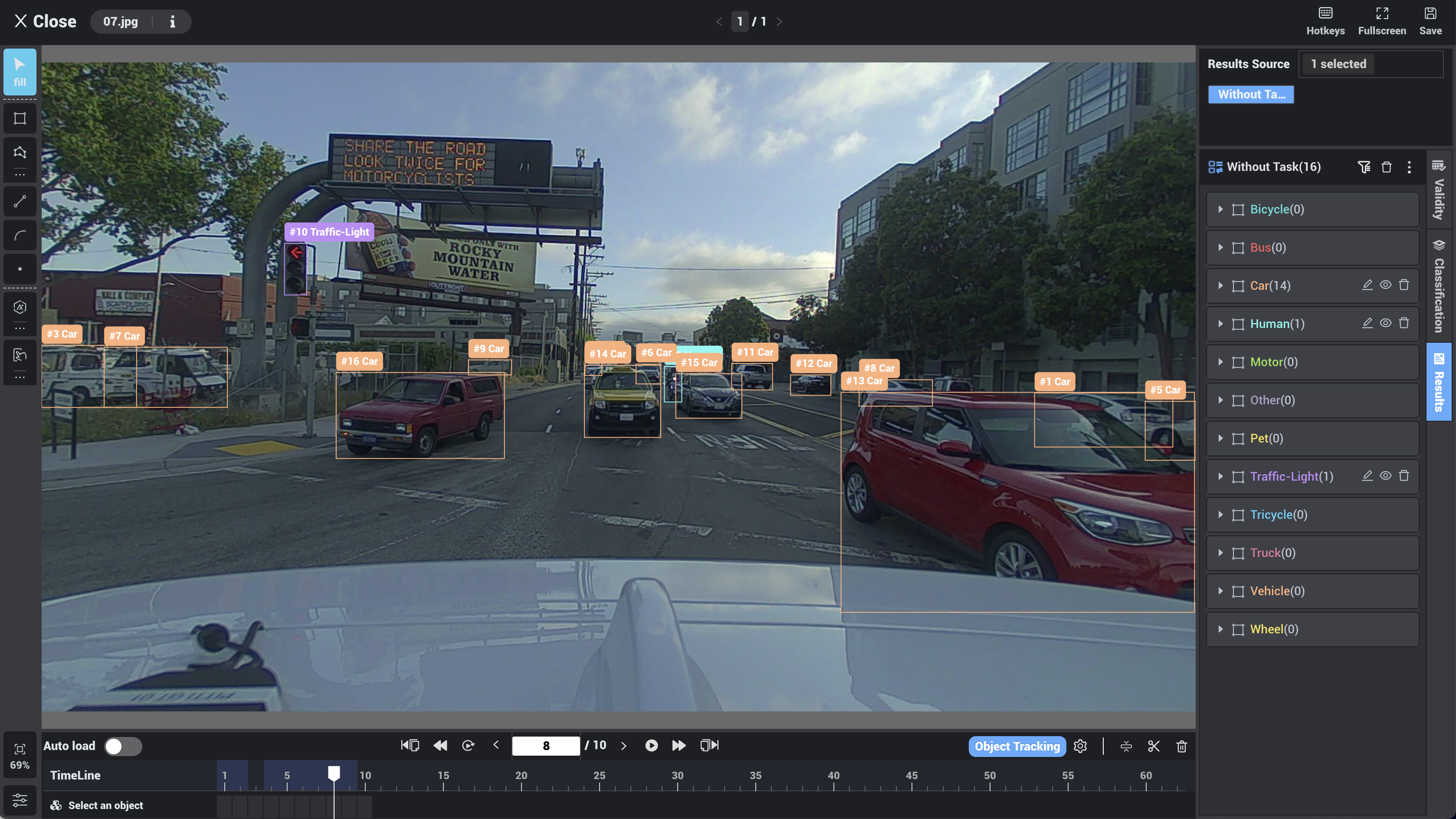Screen dimensions: 1456x819
Task: Open the display settings sliders icon
Action: pyautogui.click(x=20, y=800)
